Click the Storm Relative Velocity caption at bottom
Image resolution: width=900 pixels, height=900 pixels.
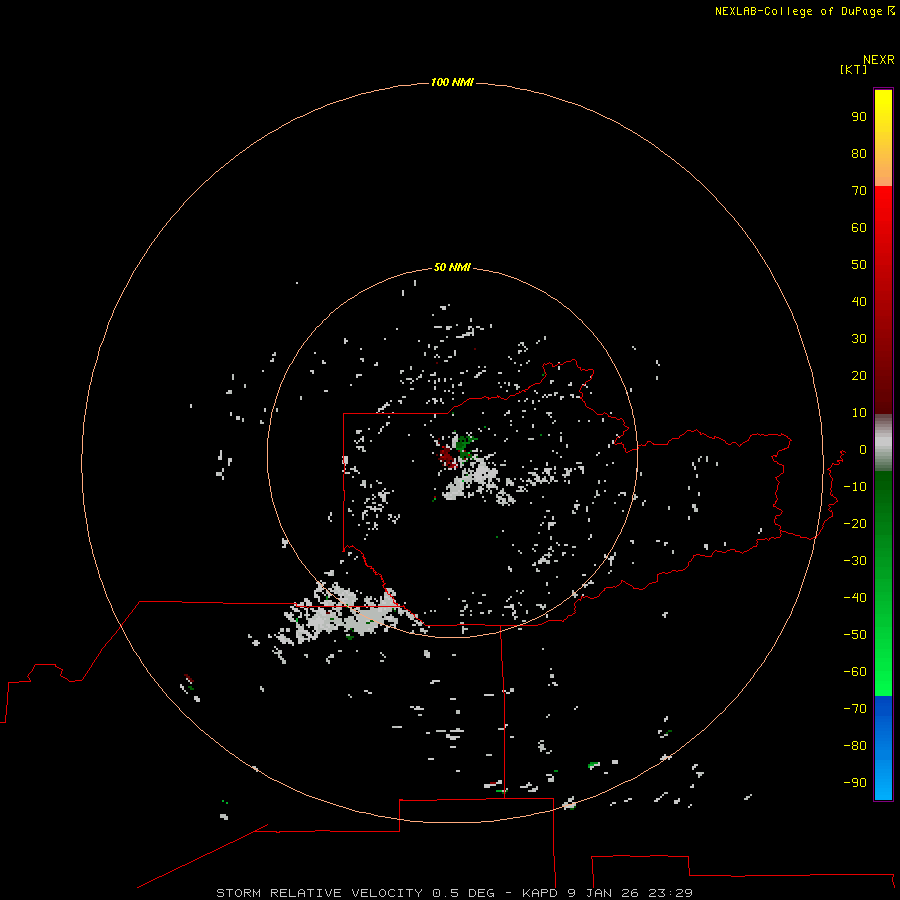coord(455,893)
